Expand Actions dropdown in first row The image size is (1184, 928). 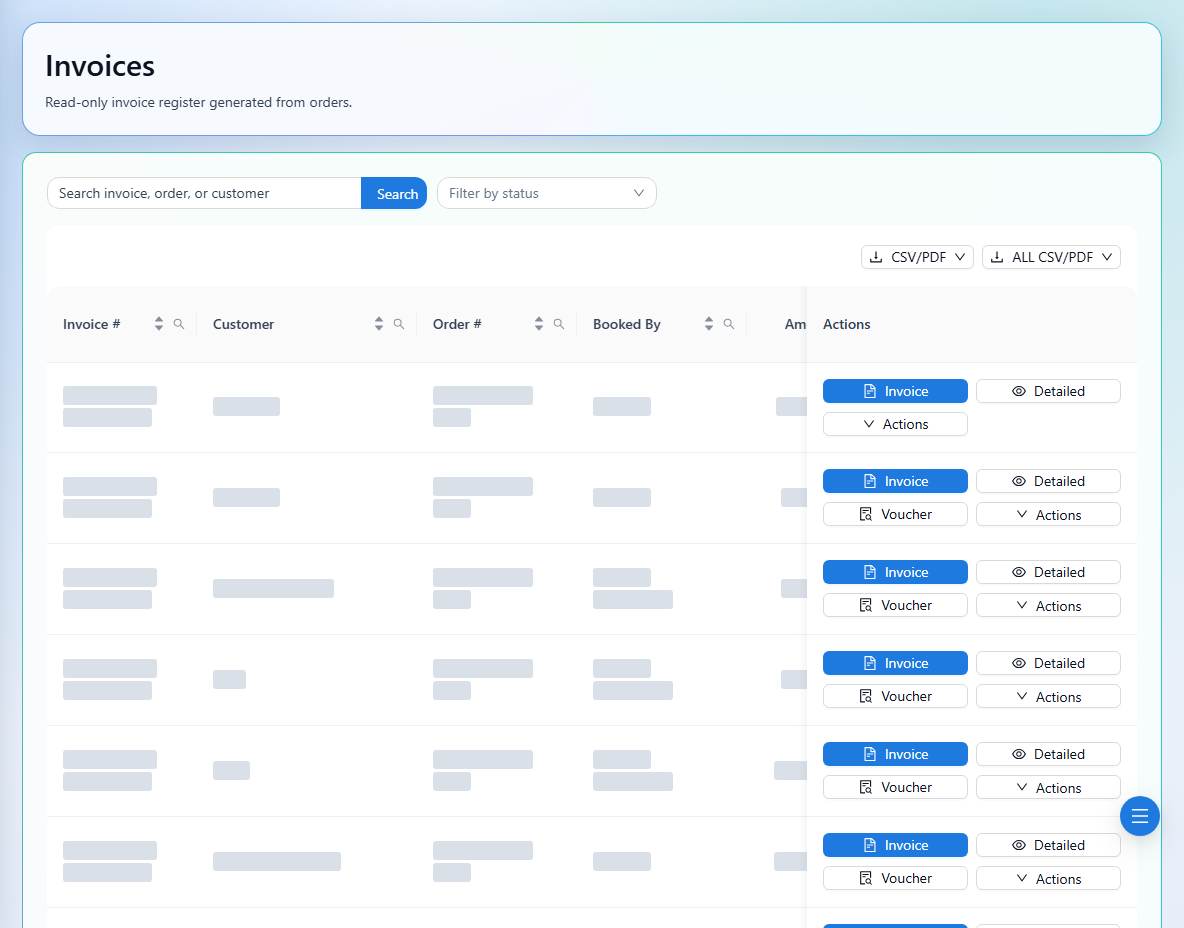click(895, 424)
